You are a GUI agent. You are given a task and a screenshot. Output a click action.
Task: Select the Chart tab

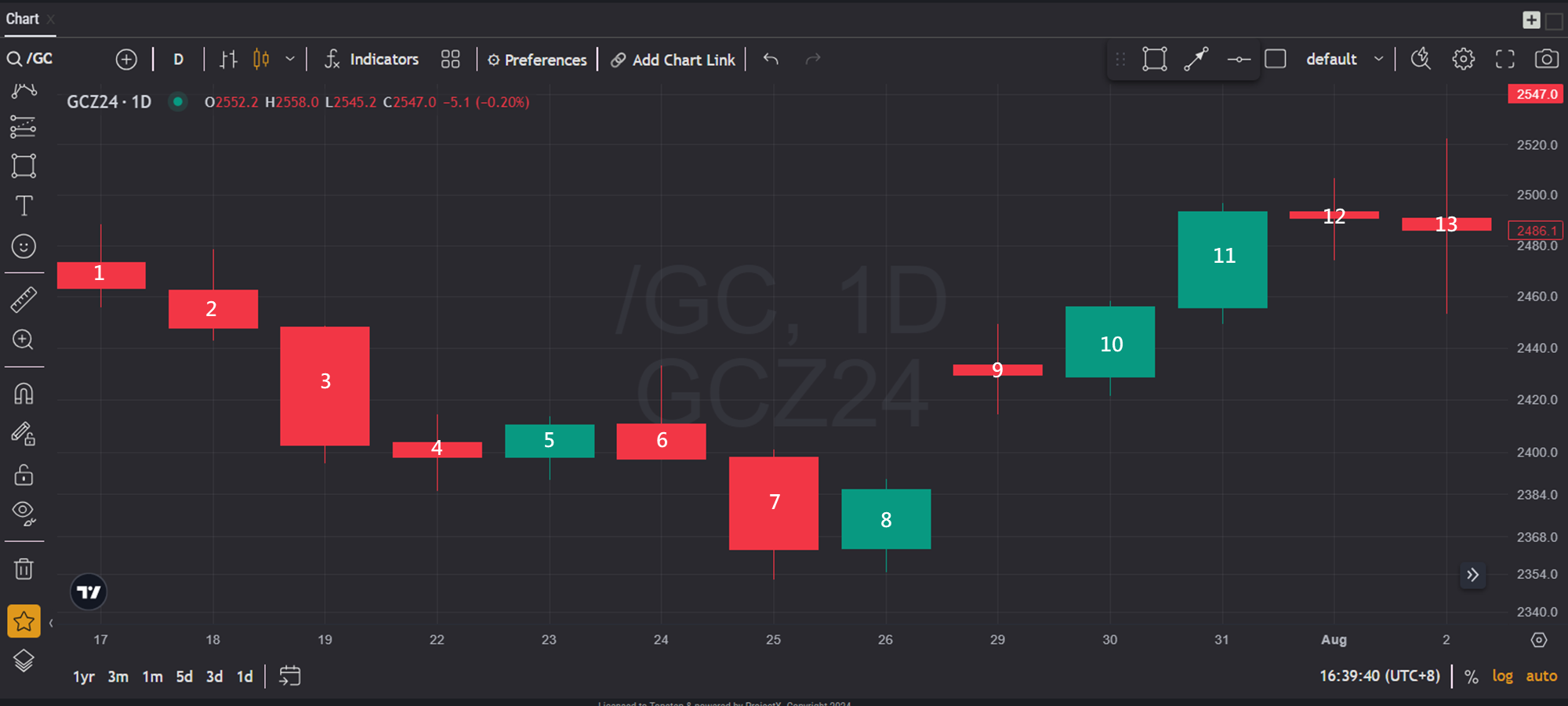[x=22, y=19]
